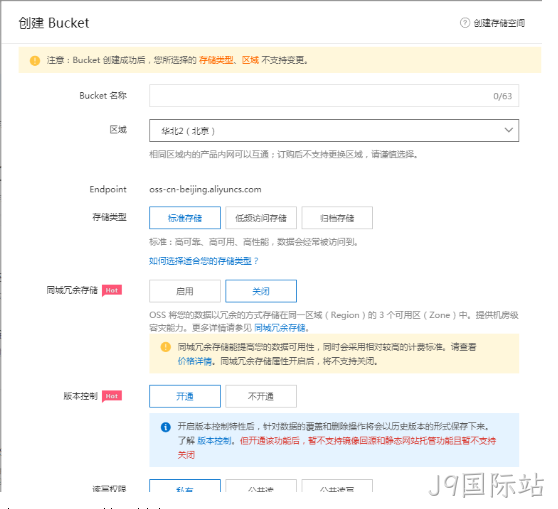Select 开通 for 版本控制
558x509 pixels.
coord(185,396)
